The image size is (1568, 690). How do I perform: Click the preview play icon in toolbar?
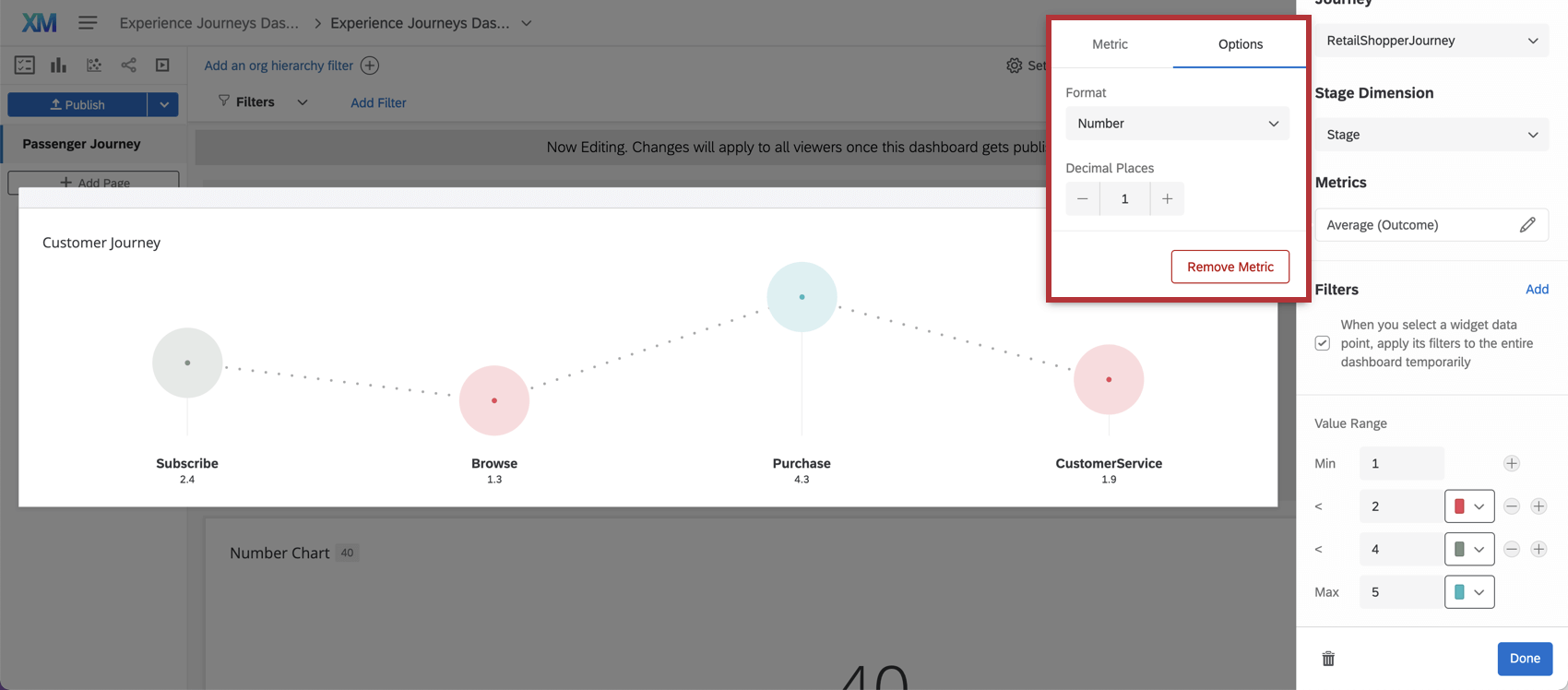click(x=163, y=65)
